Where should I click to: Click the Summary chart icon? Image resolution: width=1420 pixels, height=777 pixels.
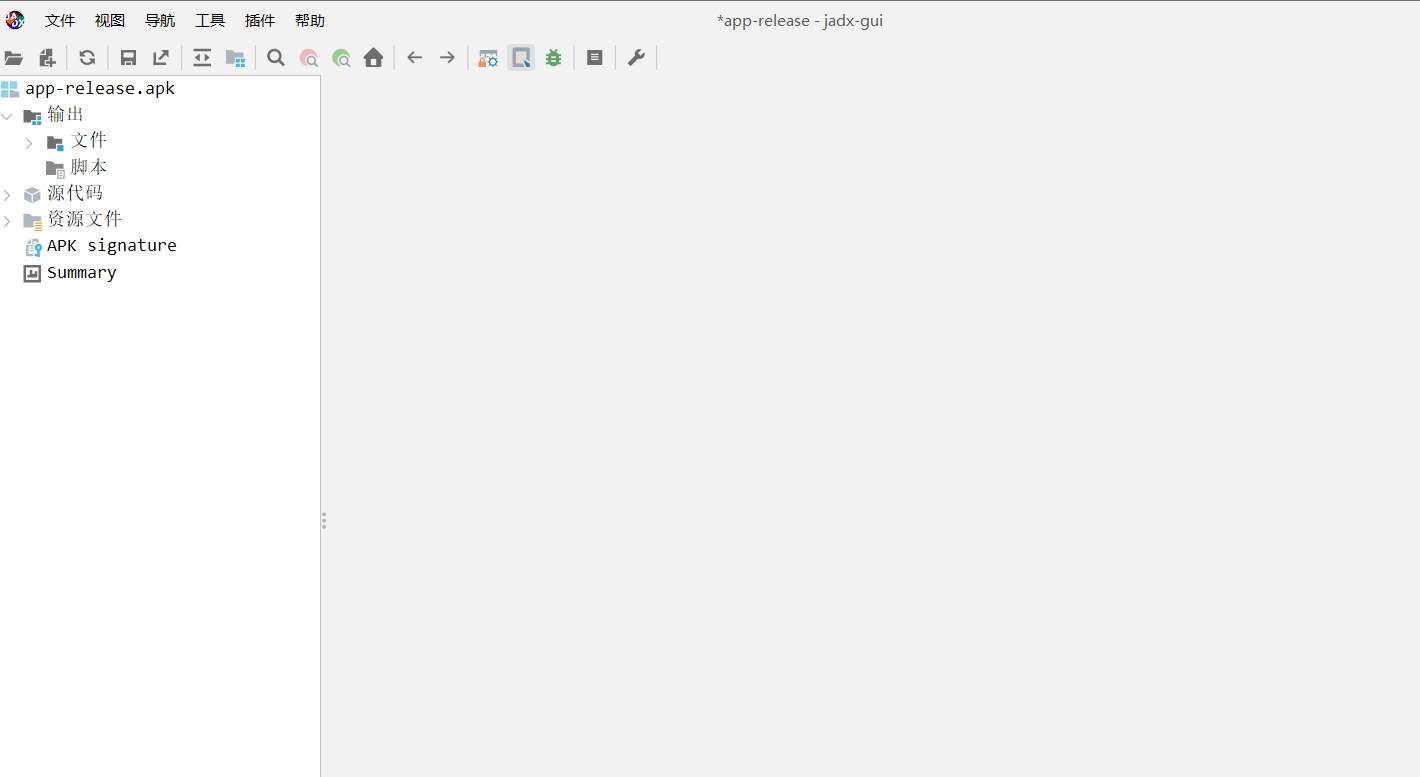32,273
